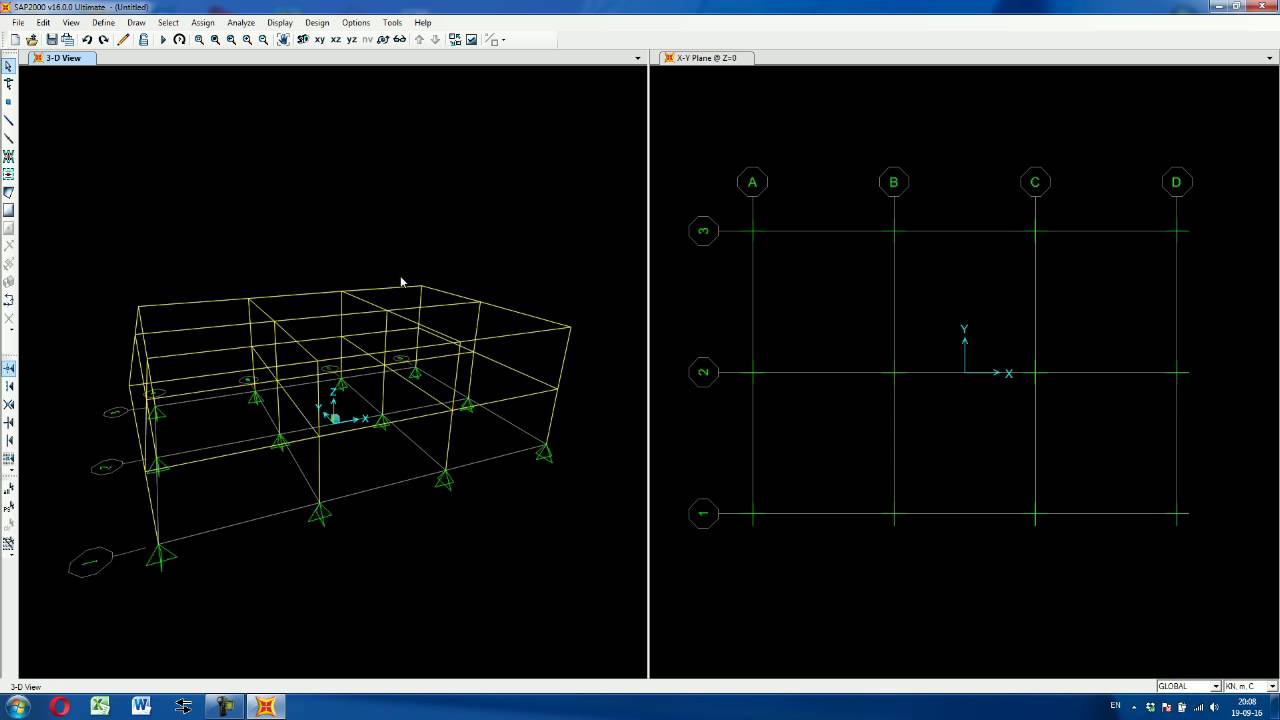
Task: Select the Draw Special Joint tool
Action: (x=9, y=102)
